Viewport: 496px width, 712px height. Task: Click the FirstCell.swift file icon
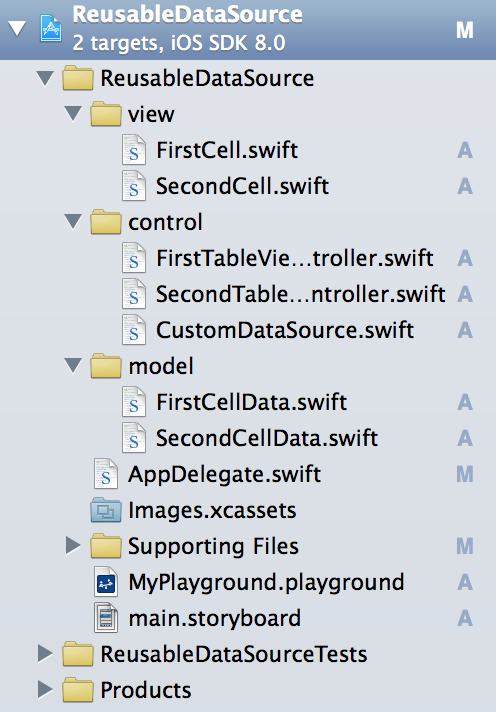(x=134, y=150)
